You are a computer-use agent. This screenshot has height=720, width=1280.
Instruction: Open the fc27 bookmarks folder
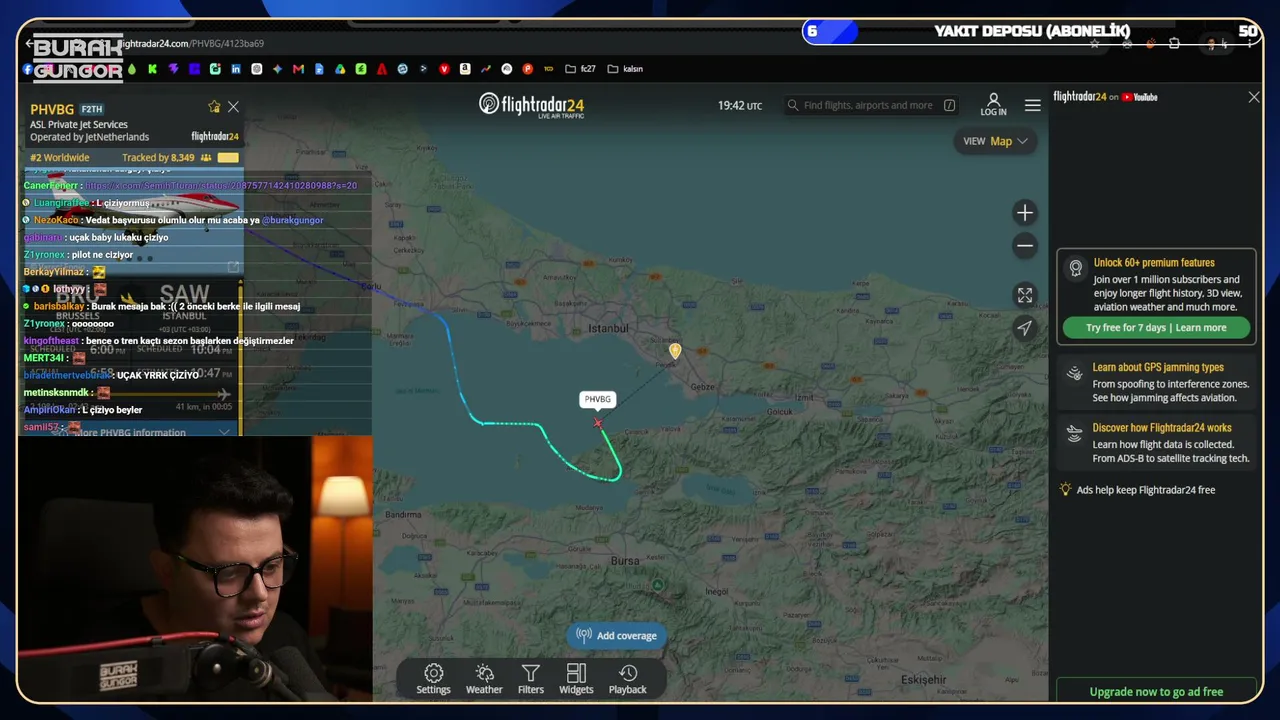click(x=580, y=69)
